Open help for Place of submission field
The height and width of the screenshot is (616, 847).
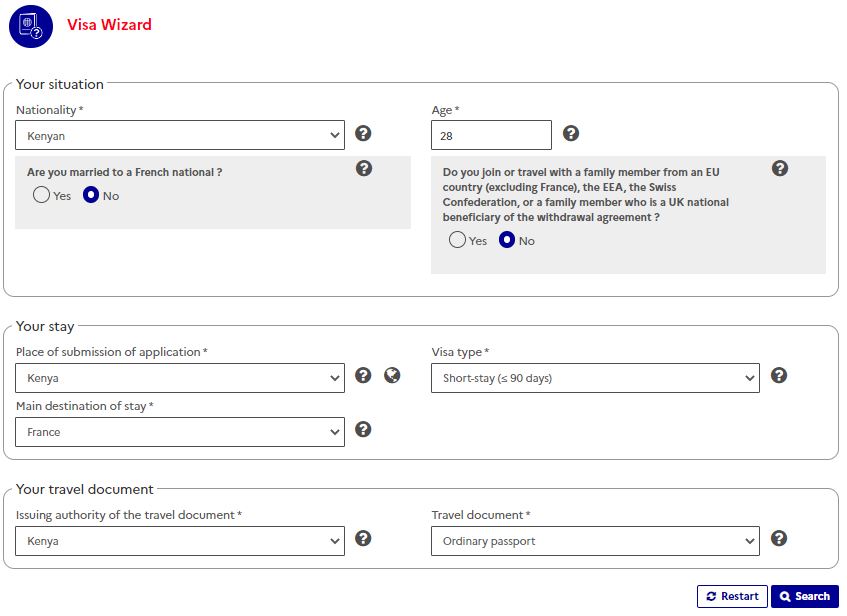coord(363,376)
